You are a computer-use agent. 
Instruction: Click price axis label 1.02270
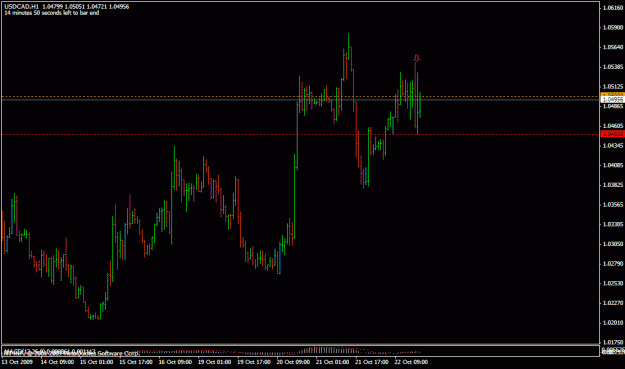click(613, 303)
